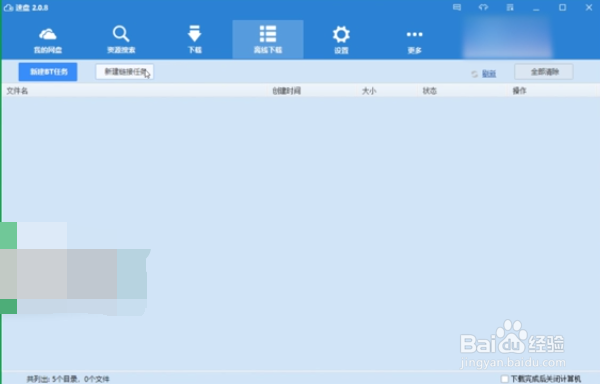Click the 状态 column header
This screenshot has width=600, height=384.
pyautogui.click(x=430, y=91)
